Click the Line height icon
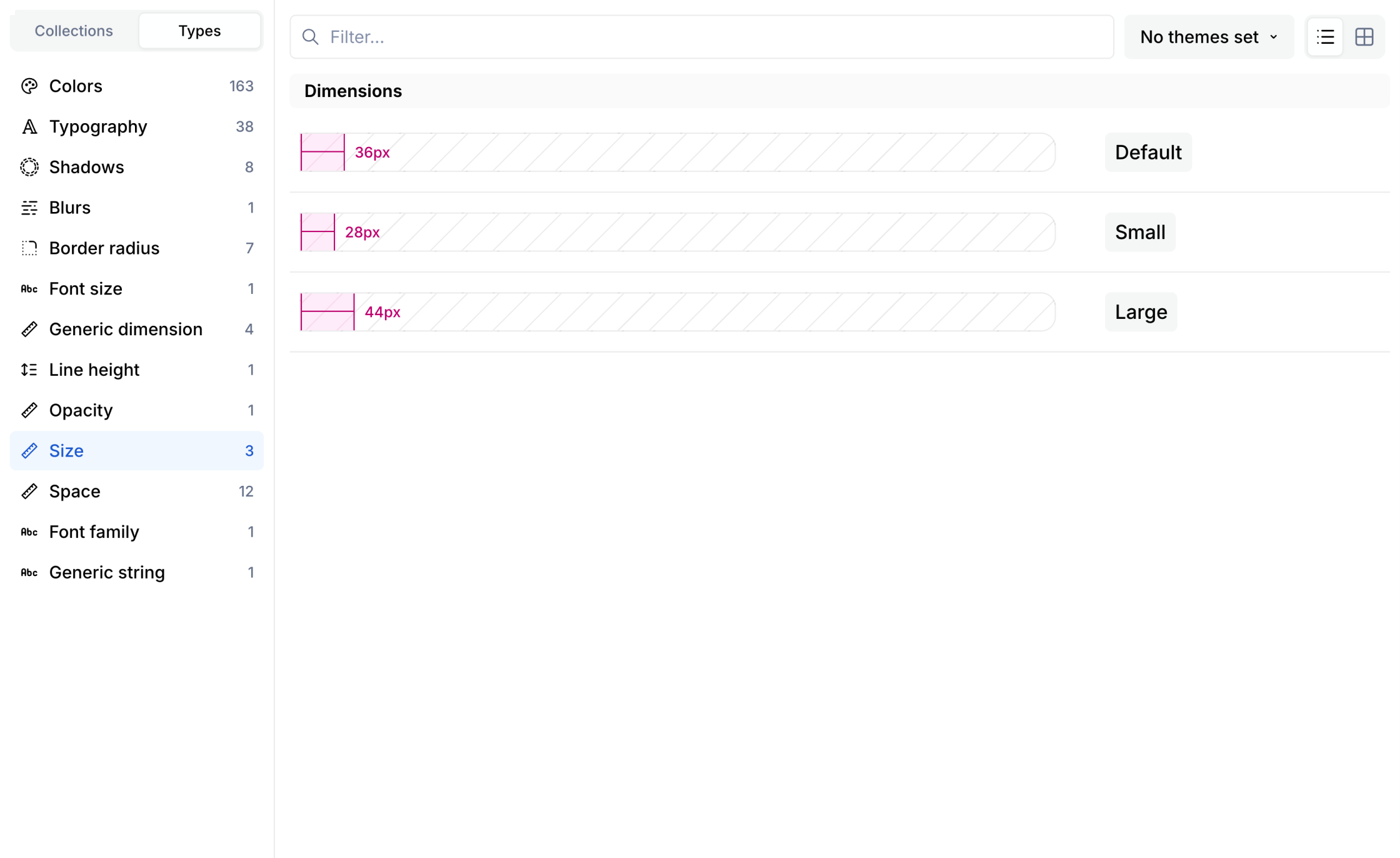Image resolution: width=1400 pixels, height=858 pixels. (29, 370)
